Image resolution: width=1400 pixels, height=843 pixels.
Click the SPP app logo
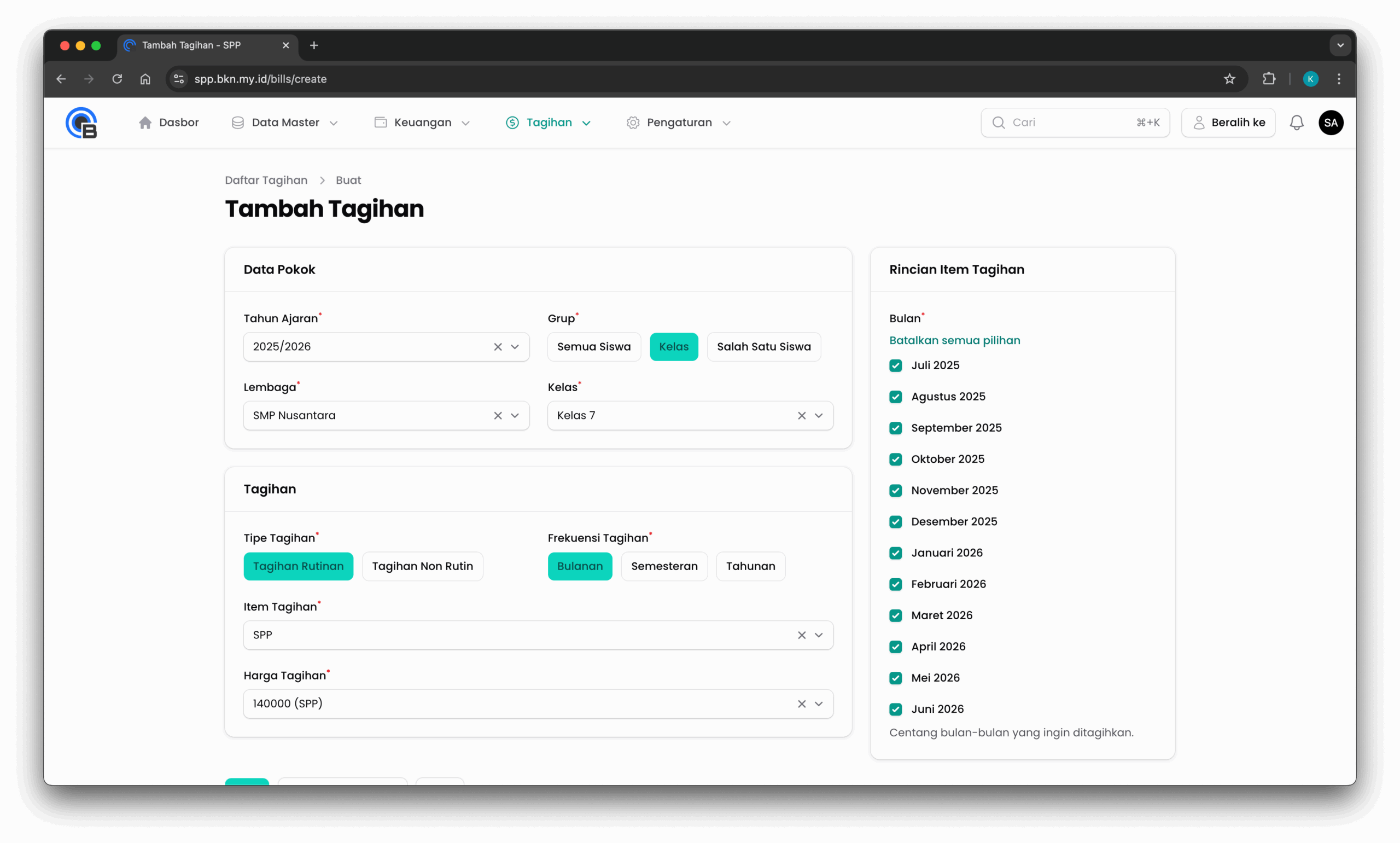tap(81, 123)
